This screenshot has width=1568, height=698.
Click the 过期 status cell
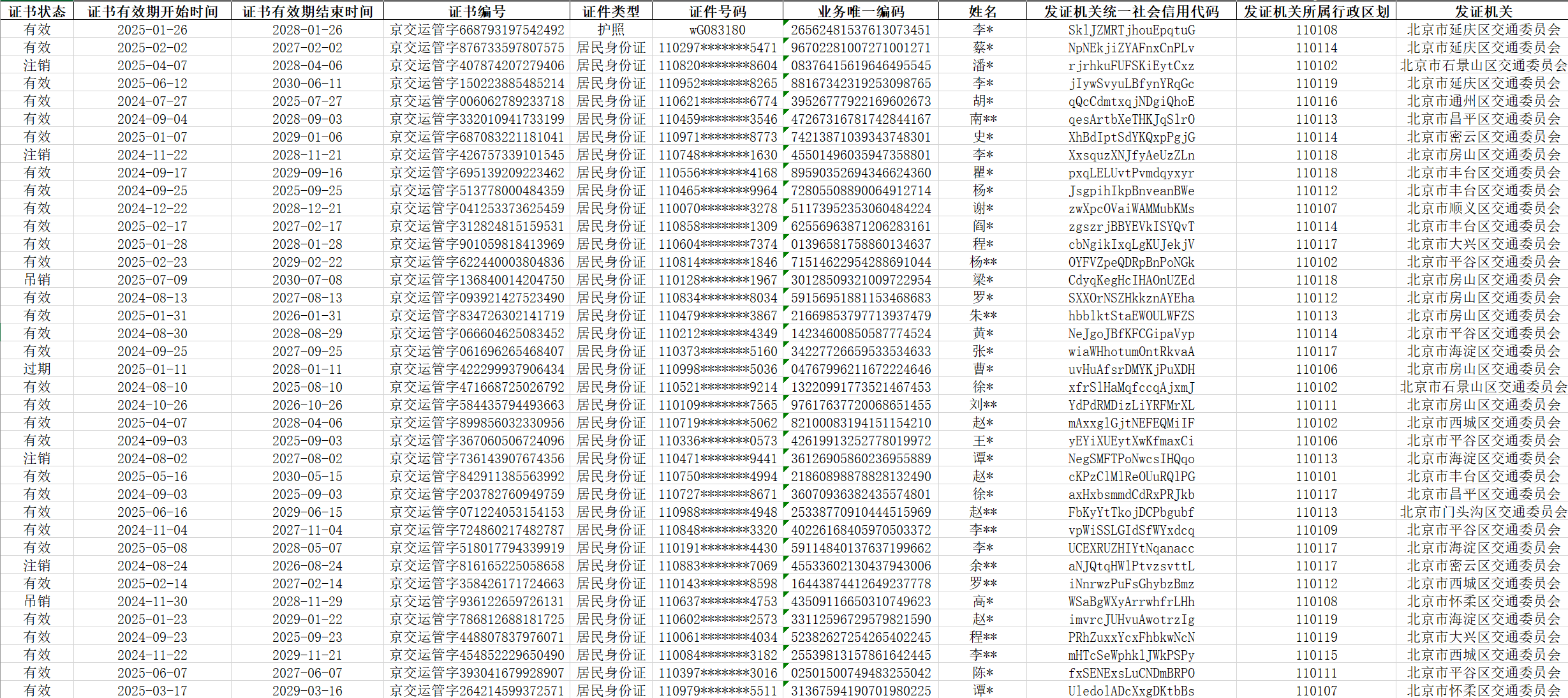[37, 369]
